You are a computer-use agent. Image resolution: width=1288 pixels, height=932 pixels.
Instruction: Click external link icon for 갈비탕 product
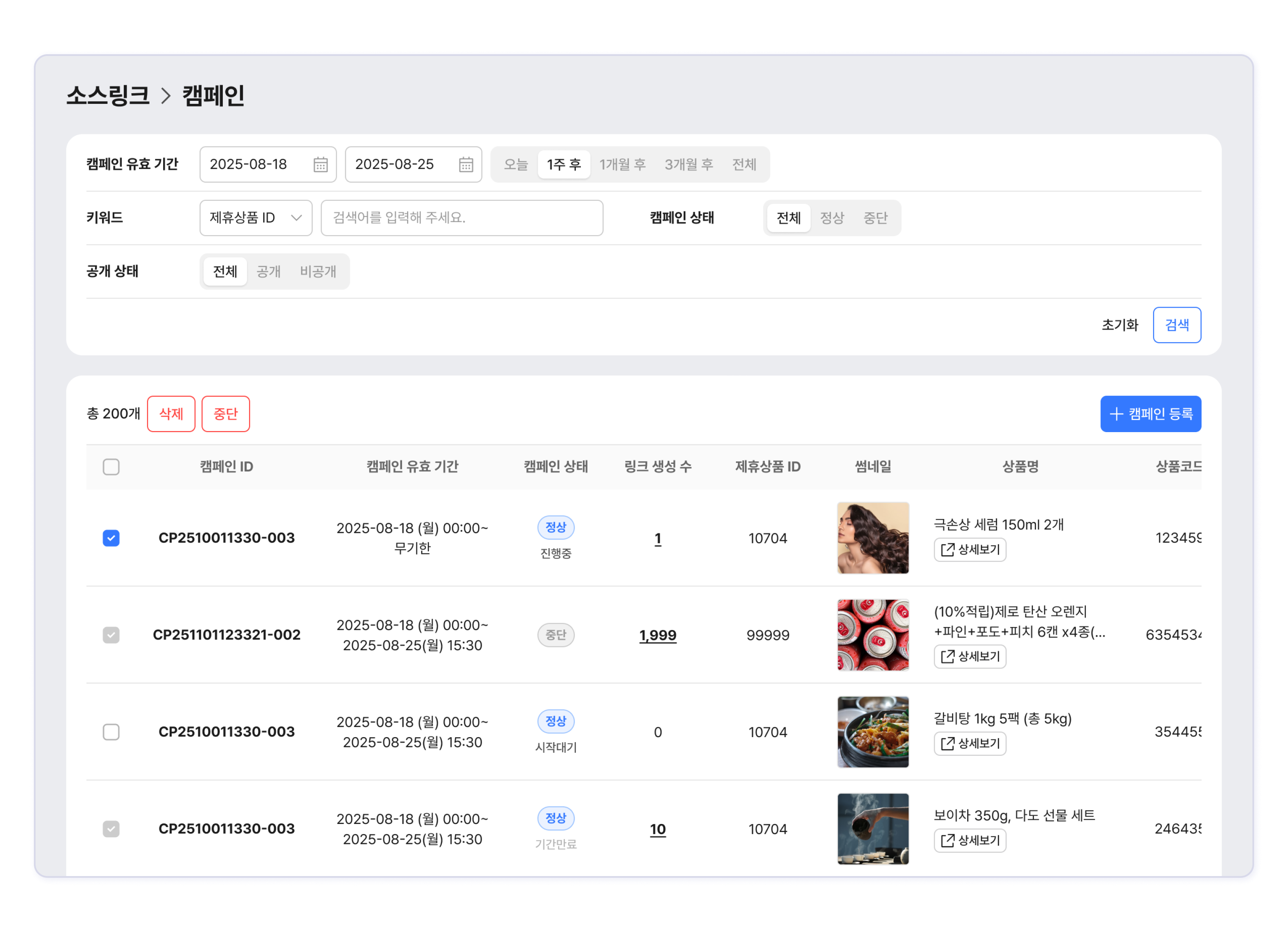coord(947,743)
